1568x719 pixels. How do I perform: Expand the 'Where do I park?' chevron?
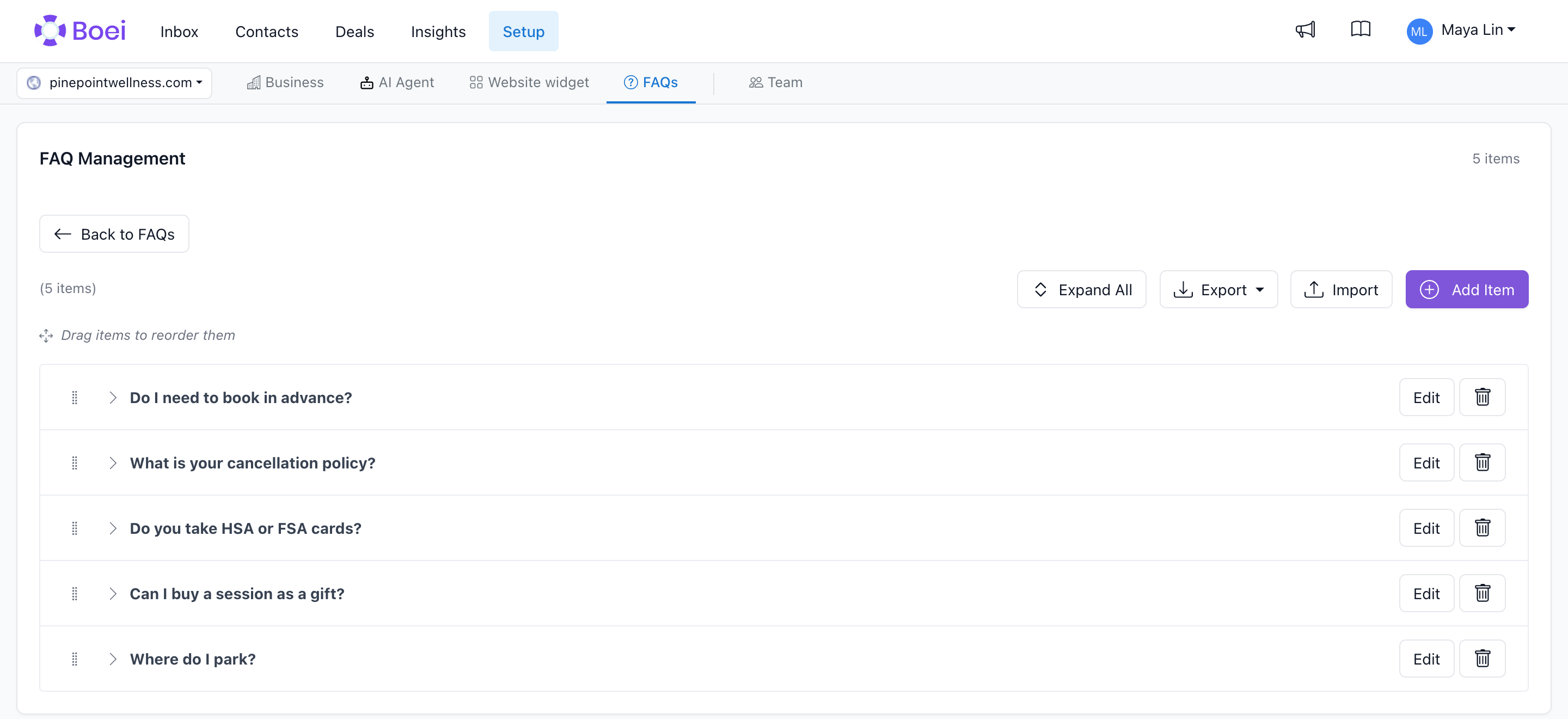[113, 659]
